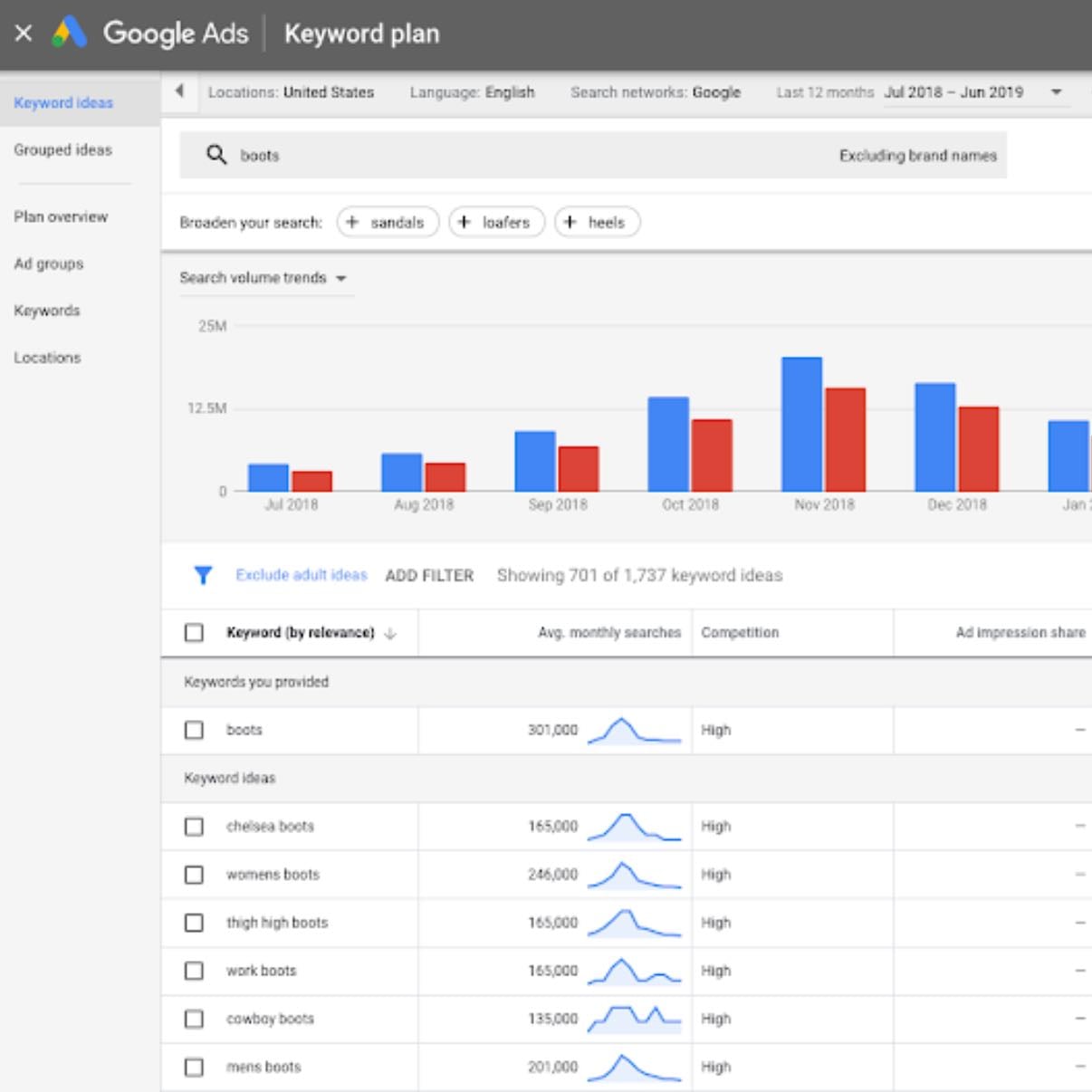Click trend sparkline for cowboy boots
The image size is (1092, 1092).
click(634, 1019)
